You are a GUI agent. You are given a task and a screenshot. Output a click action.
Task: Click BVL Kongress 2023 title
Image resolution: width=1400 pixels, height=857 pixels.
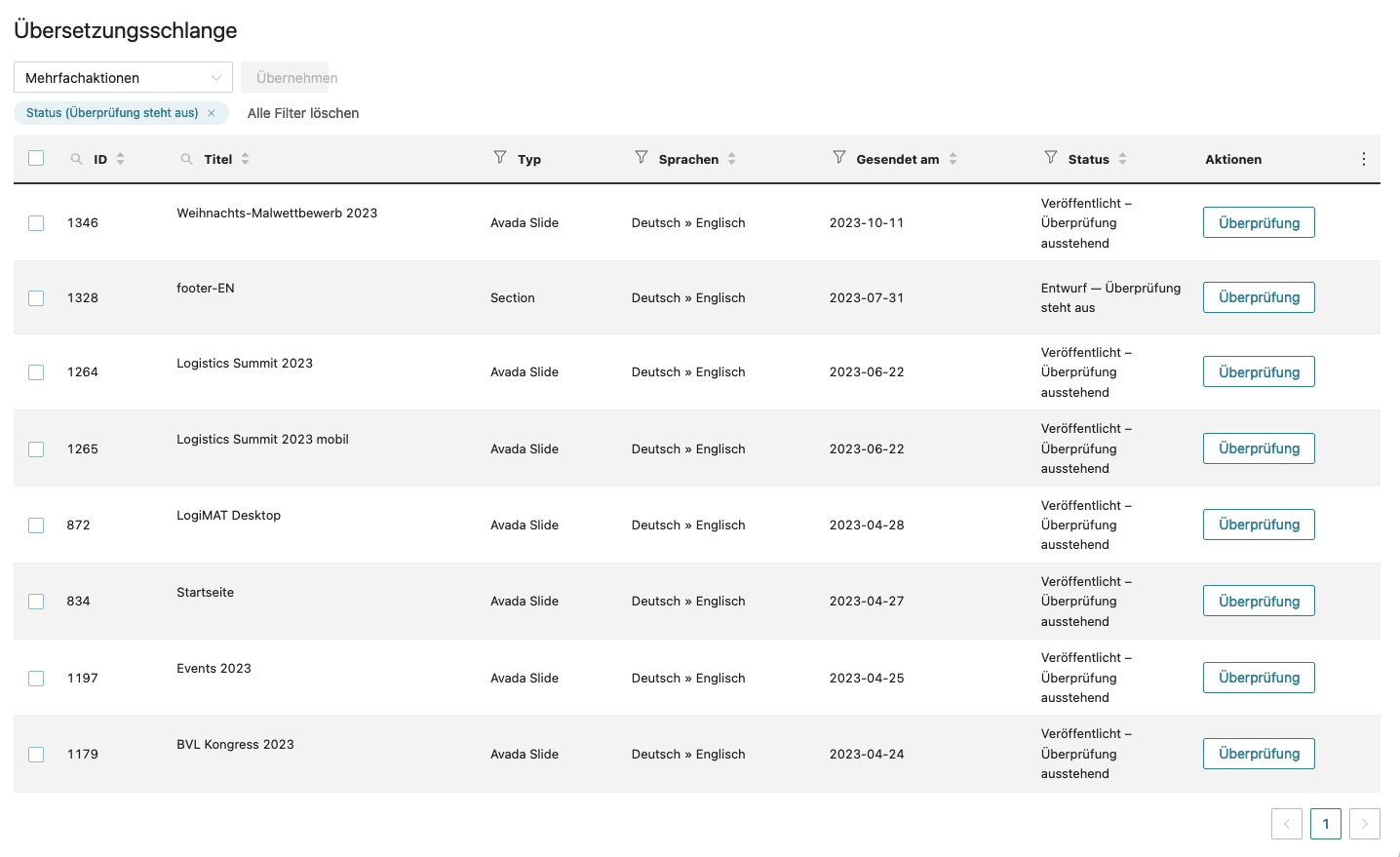pos(235,744)
